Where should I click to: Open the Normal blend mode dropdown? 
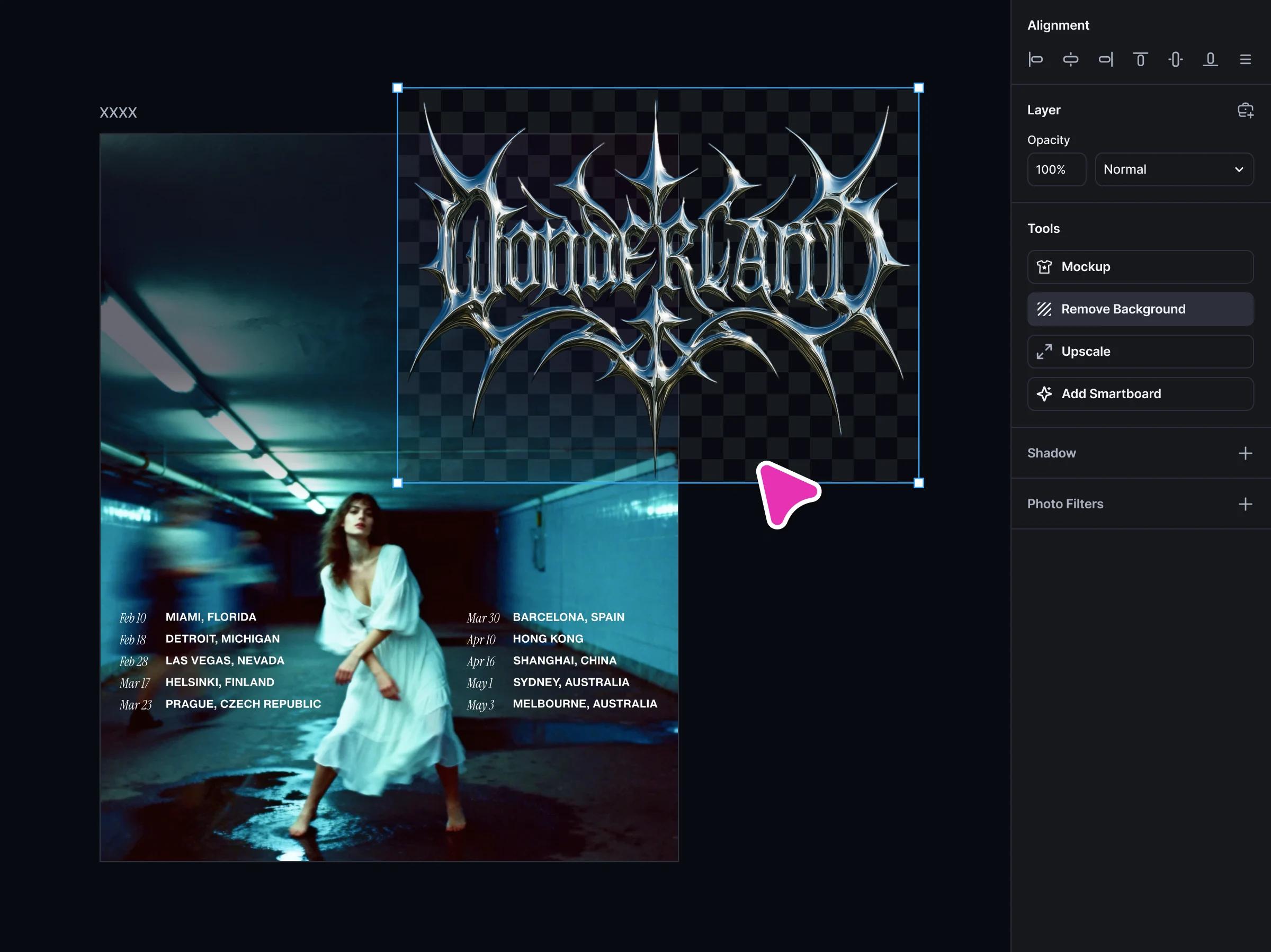coord(1174,169)
